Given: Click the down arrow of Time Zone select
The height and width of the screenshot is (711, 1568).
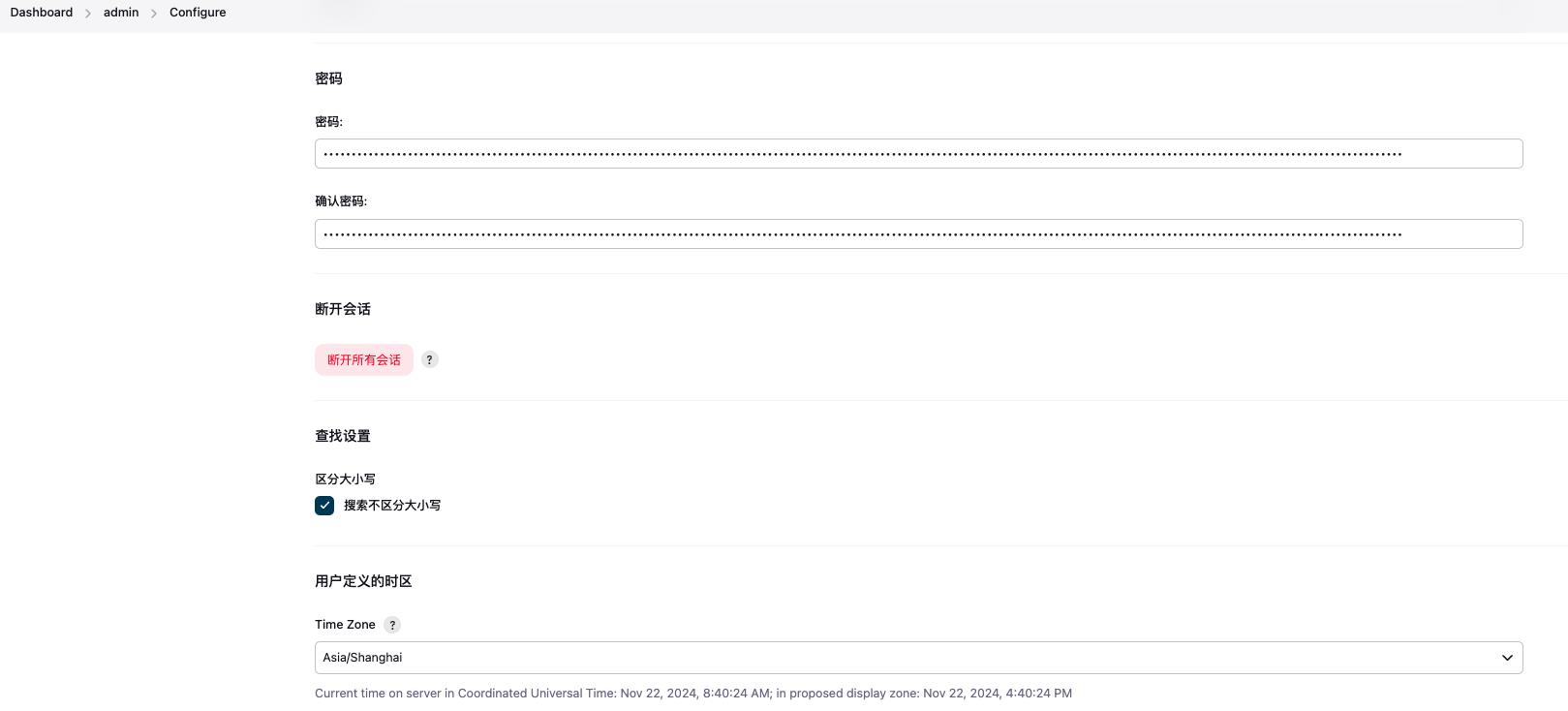Looking at the screenshot, I should [1507, 658].
